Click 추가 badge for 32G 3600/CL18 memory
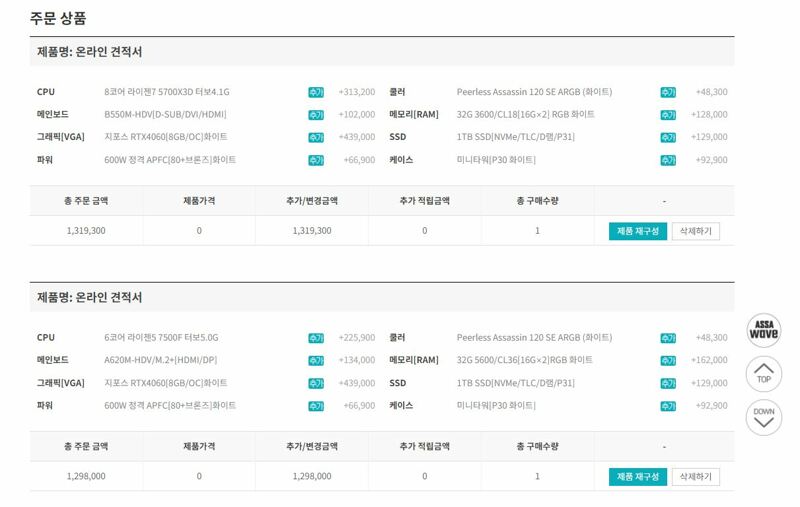 [x=668, y=115]
